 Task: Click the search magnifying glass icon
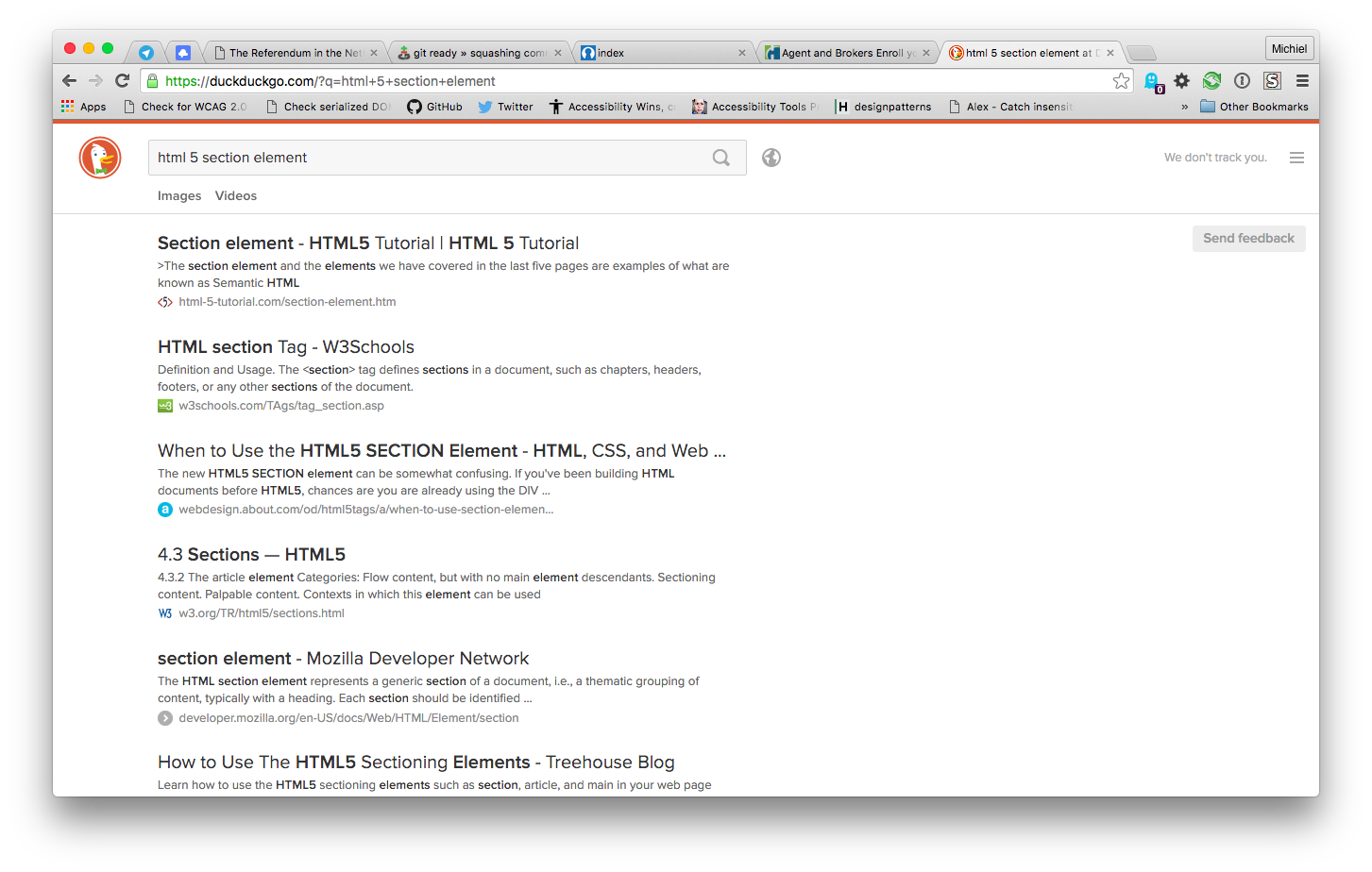coord(721,158)
